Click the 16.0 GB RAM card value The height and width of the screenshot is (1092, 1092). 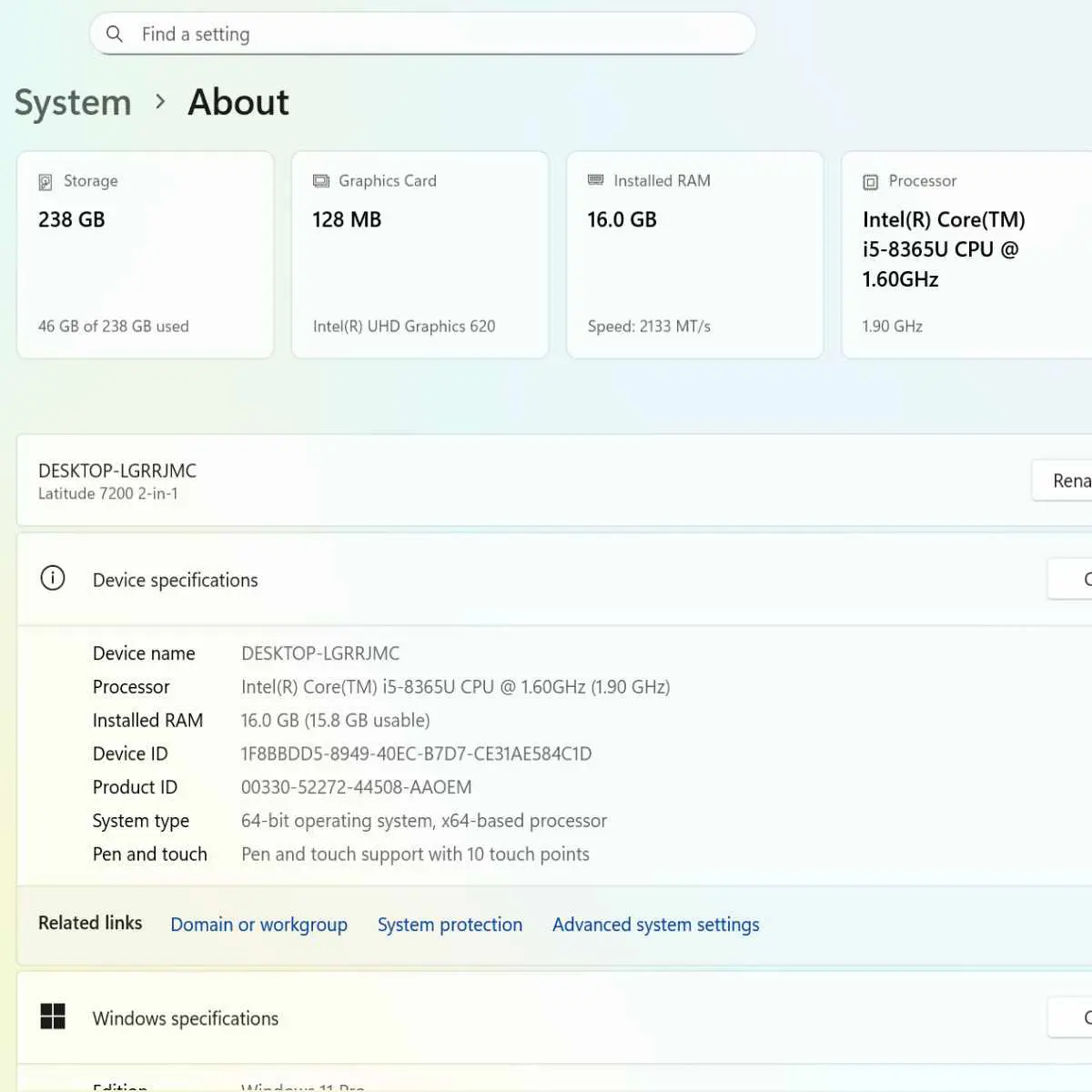pyautogui.click(x=622, y=219)
